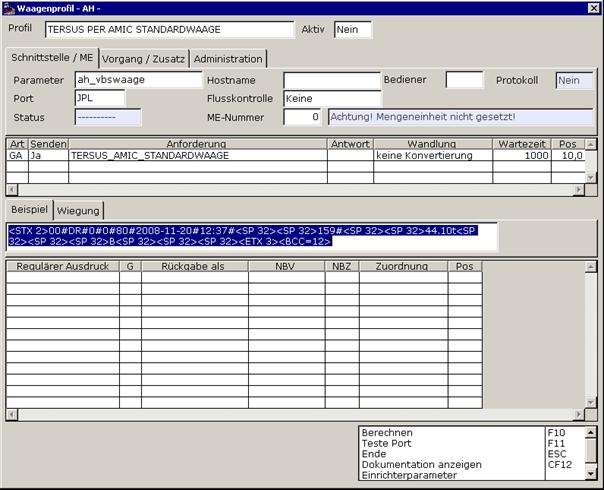This screenshot has height=490, width=604.
Task: Open the Administration tab
Action: click(x=228, y=59)
